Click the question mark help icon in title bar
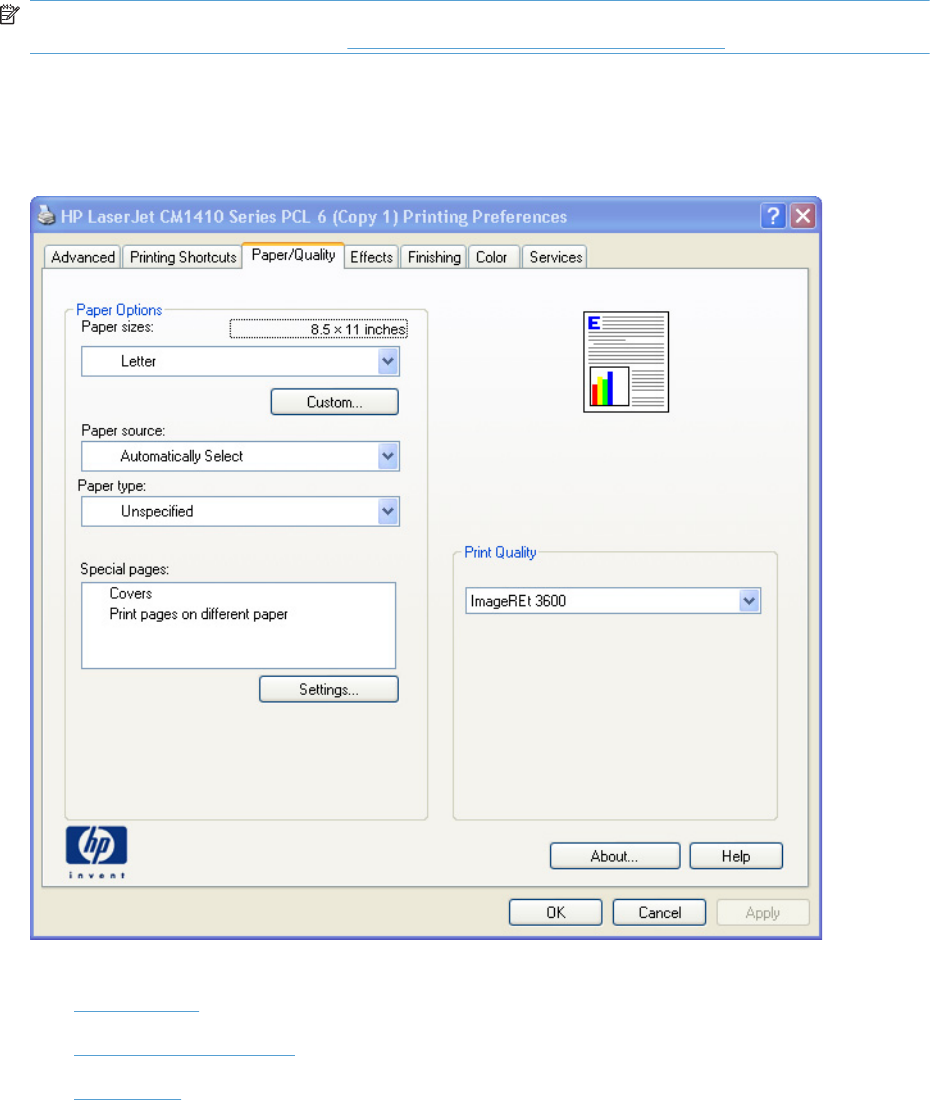The height and width of the screenshot is (1100, 930). (x=773, y=216)
